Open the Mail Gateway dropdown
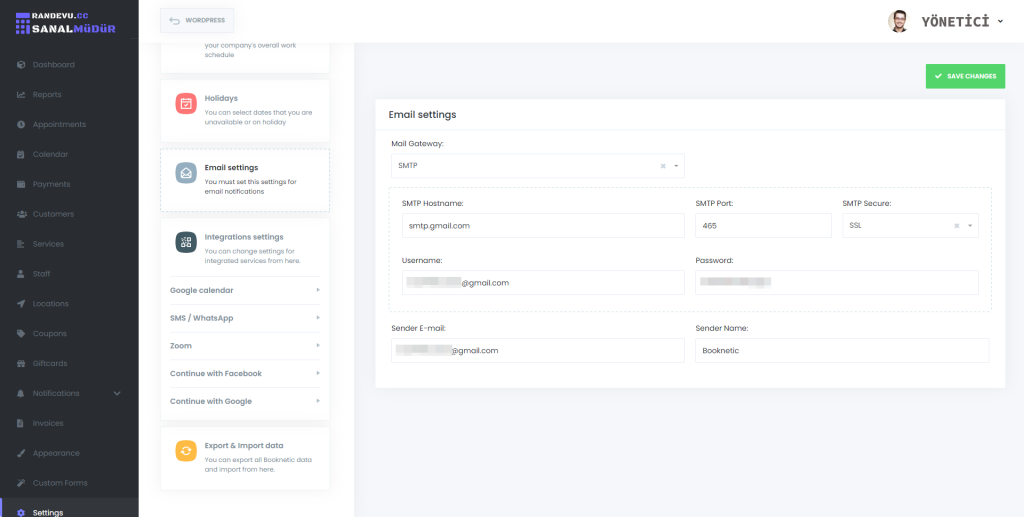Viewport: 1024px width, 517px height. click(676, 166)
